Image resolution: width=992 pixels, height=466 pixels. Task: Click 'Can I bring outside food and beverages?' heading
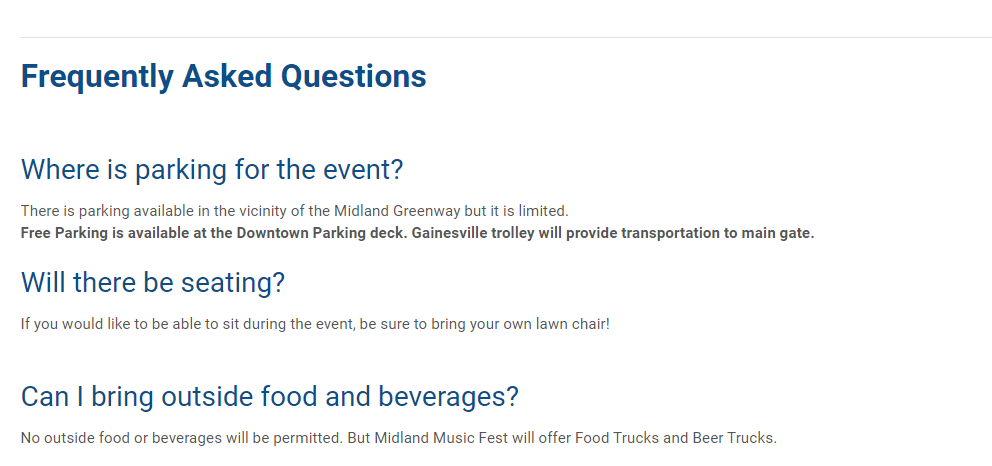[270, 396]
